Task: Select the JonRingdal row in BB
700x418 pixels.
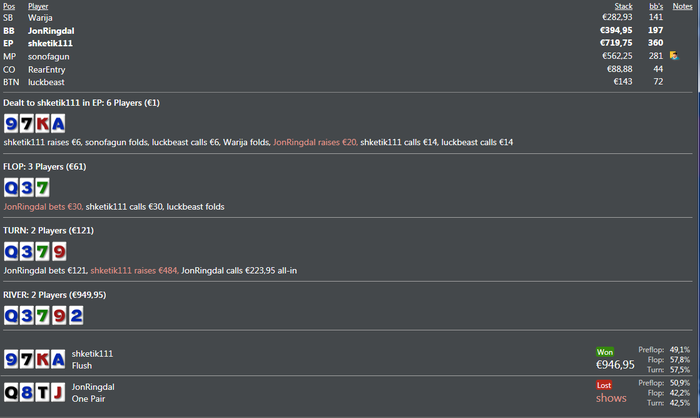Action: (x=347, y=30)
